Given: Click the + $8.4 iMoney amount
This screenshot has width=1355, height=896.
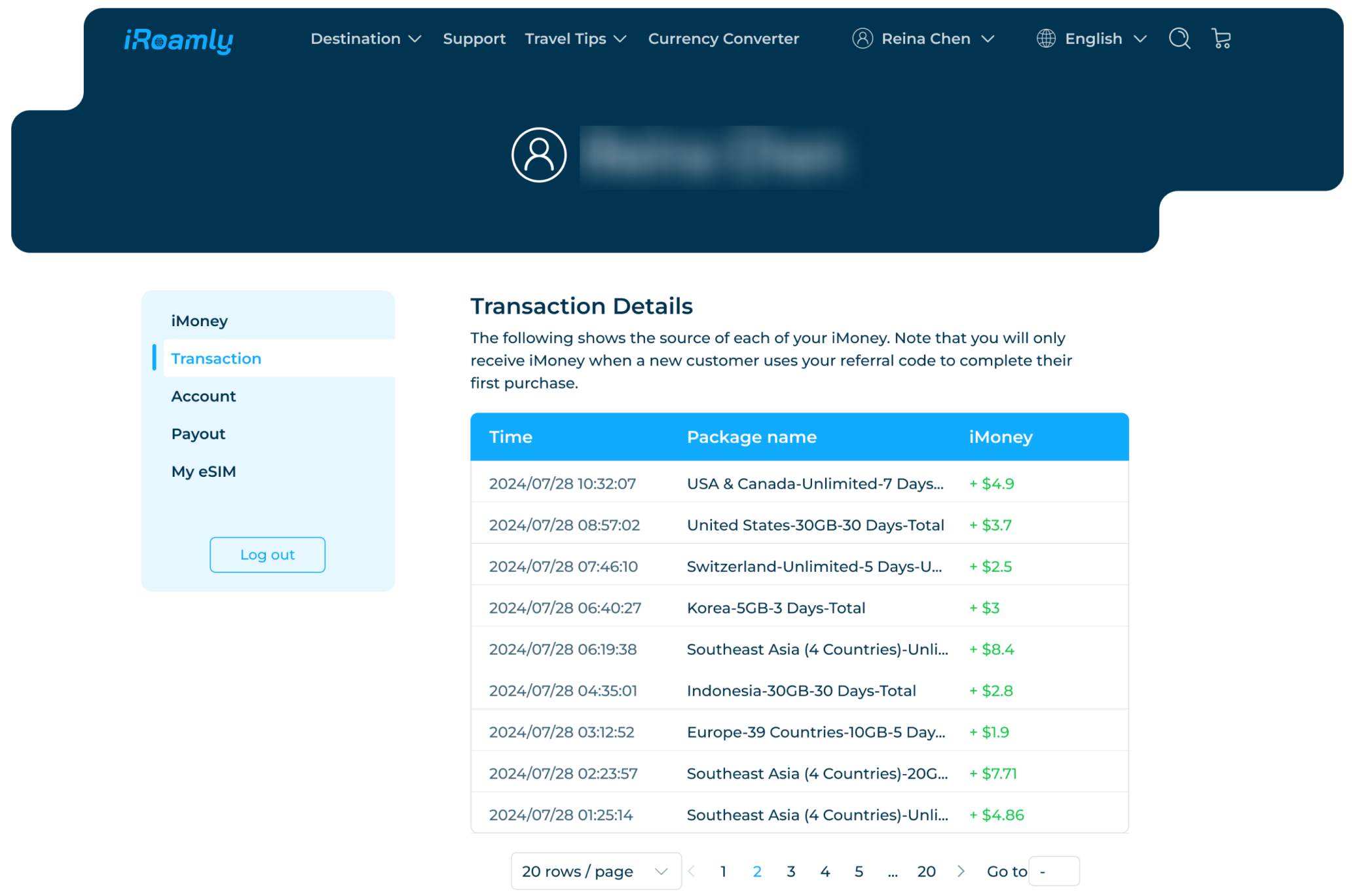Looking at the screenshot, I should point(992,649).
